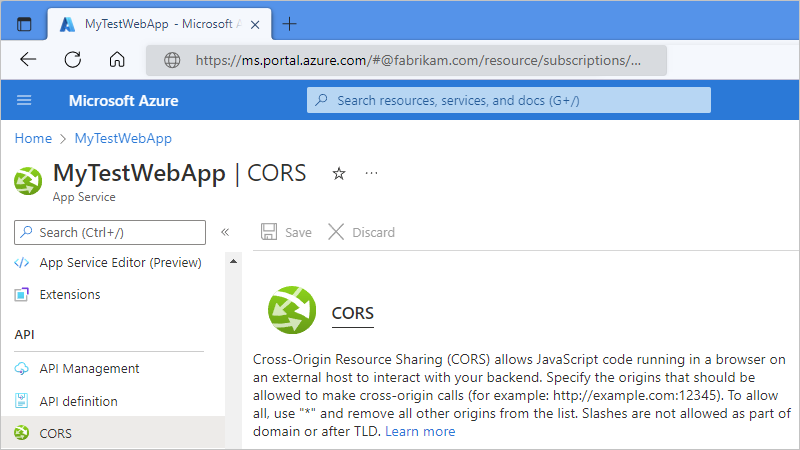This screenshot has height=450, width=800.
Task: Click the MyTestWebApp breadcrumb link
Action: 123,138
